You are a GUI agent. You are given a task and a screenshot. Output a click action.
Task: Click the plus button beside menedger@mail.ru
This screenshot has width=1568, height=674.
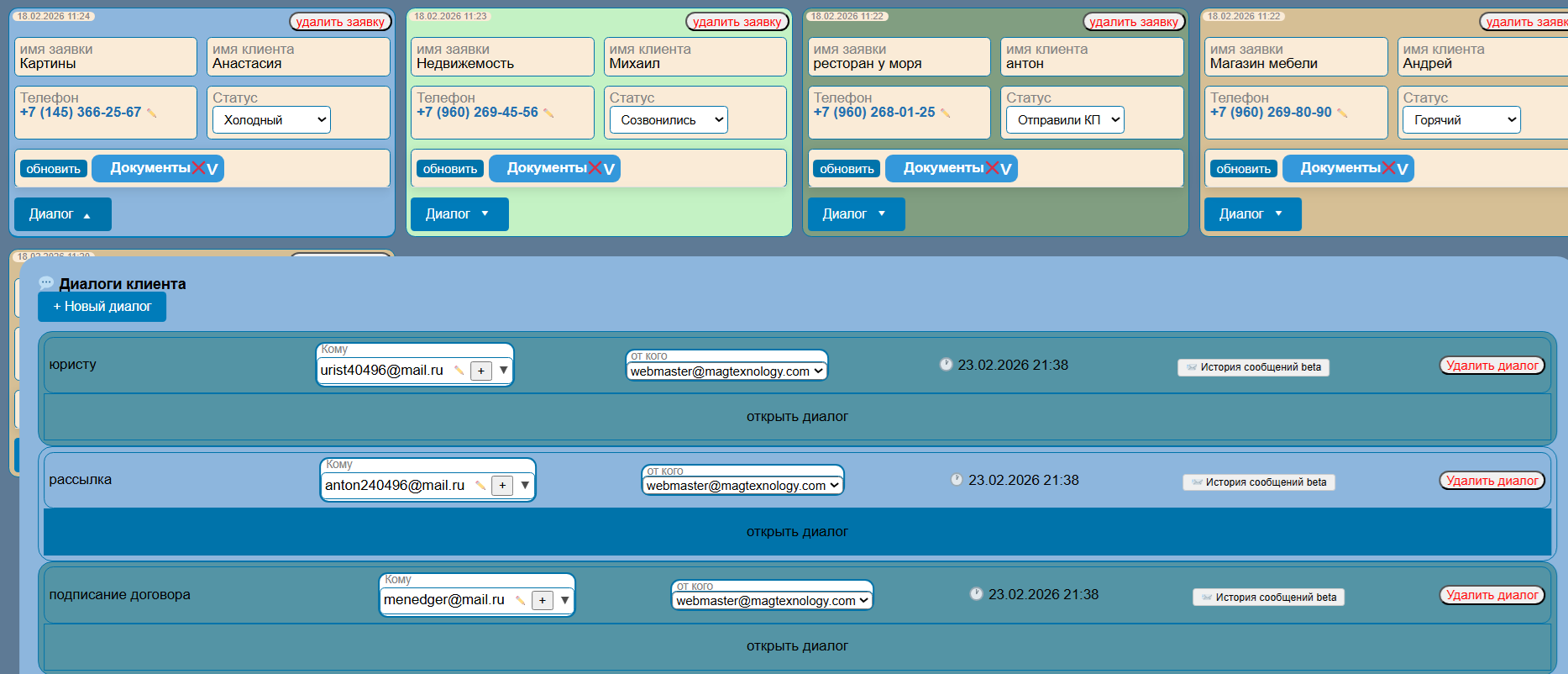coord(543,600)
